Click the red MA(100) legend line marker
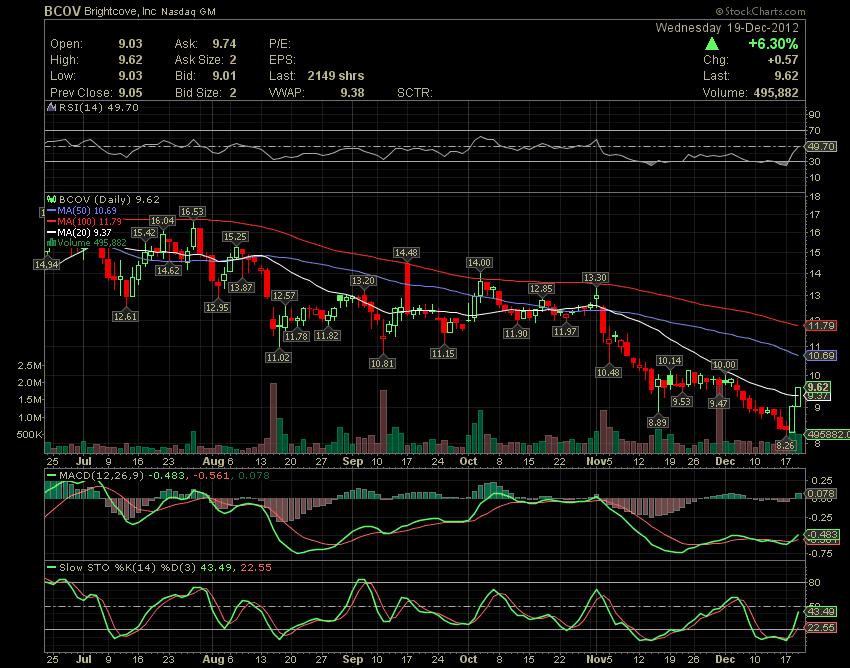850x668 pixels. pyautogui.click(x=51, y=221)
